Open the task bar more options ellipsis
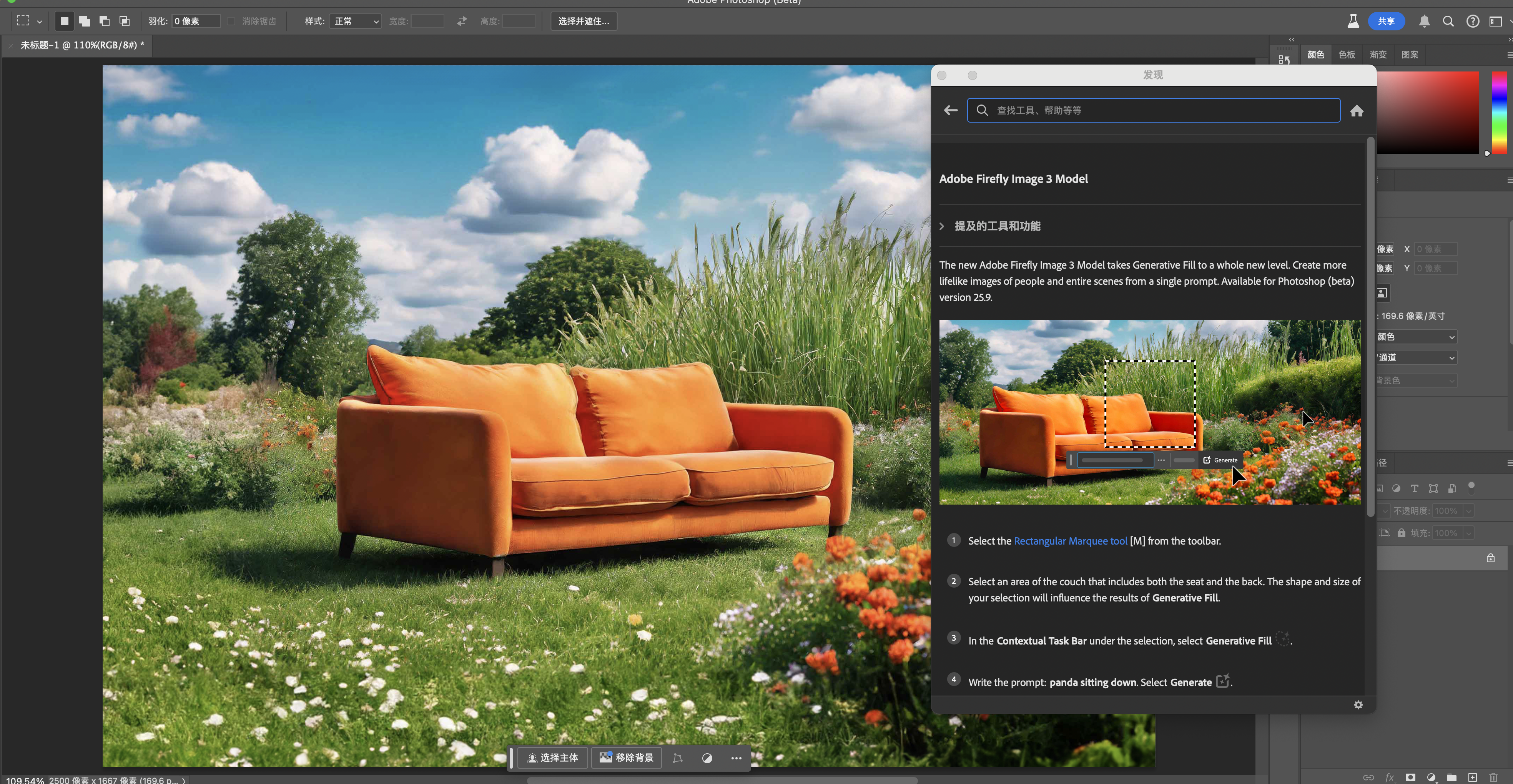The image size is (1513, 784). click(x=736, y=758)
